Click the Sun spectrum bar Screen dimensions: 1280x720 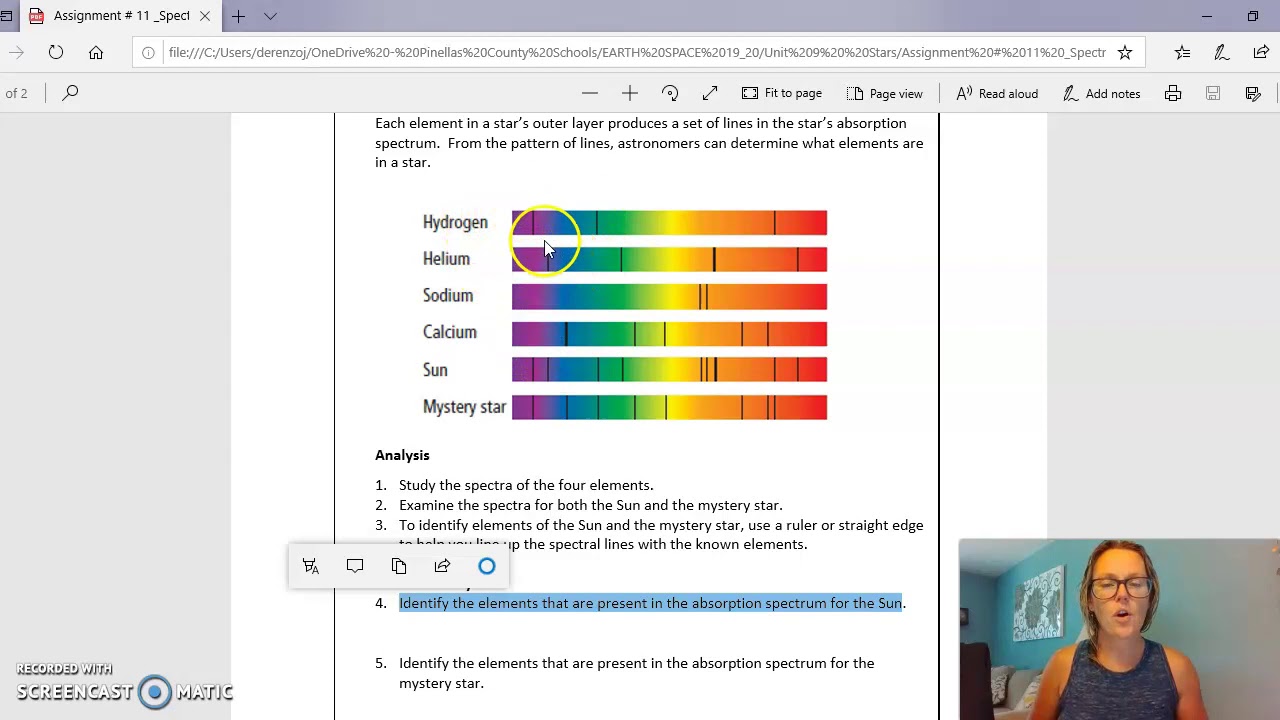669,370
